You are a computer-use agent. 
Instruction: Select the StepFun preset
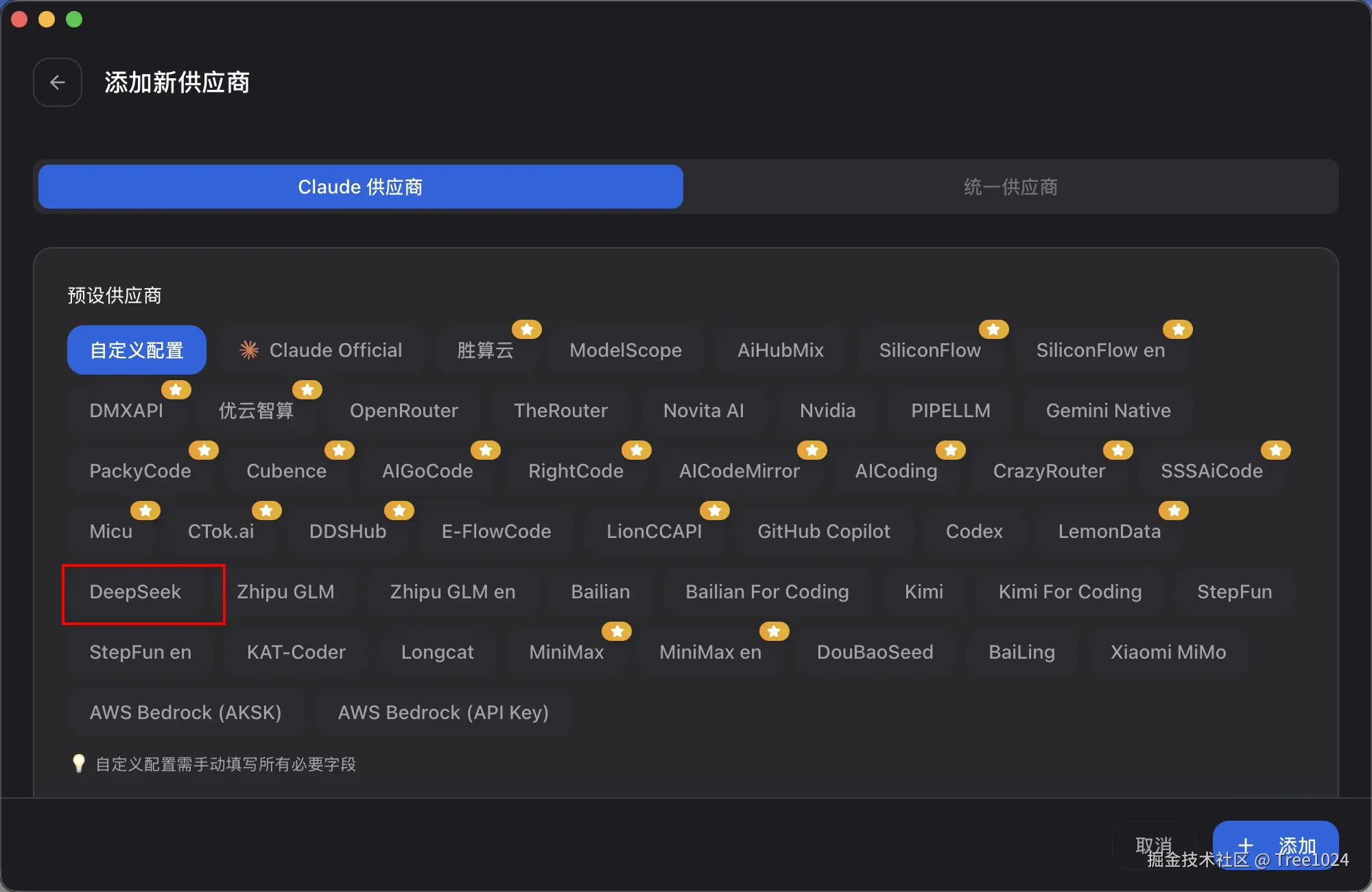[x=1234, y=591]
